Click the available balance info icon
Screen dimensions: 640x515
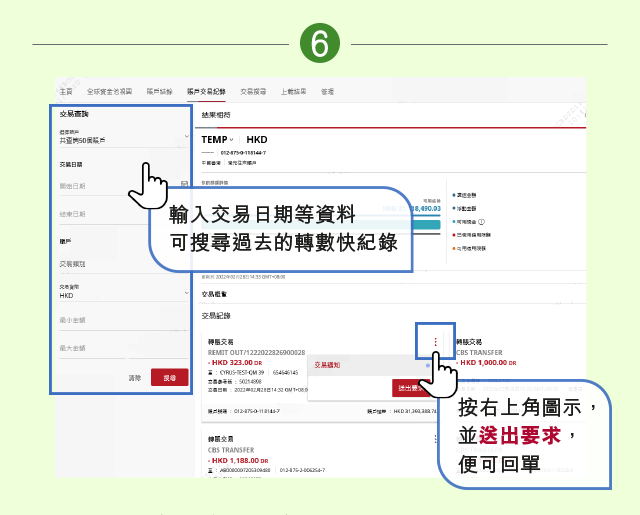point(481,222)
